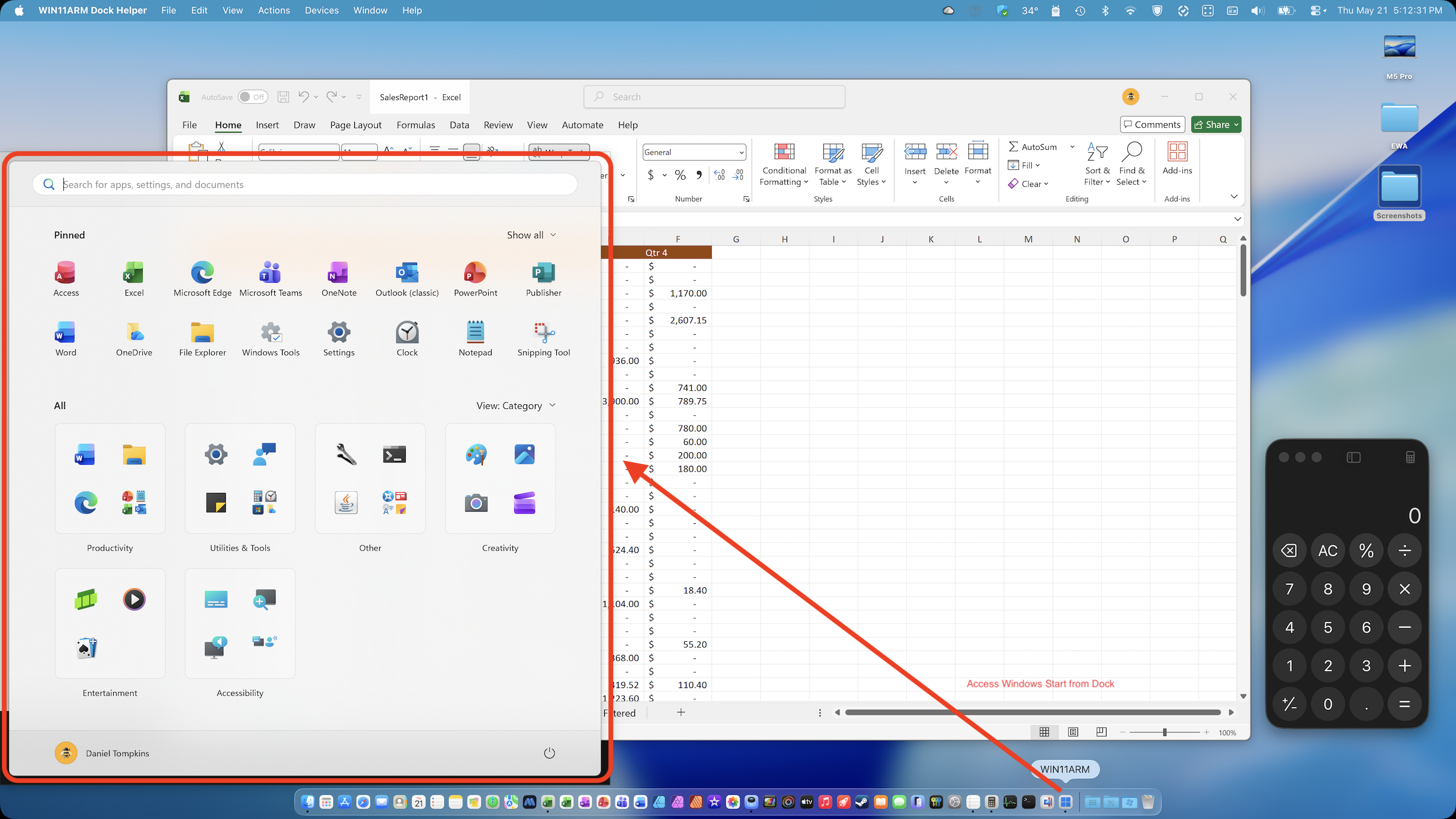Open the View: Category dropdown
The width and height of the screenshot is (1456, 819).
tap(516, 406)
